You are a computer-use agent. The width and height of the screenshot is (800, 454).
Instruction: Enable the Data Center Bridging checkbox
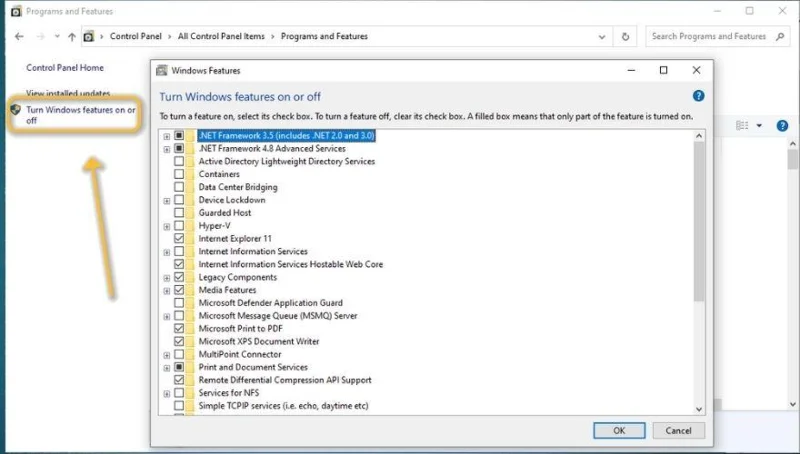179,187
